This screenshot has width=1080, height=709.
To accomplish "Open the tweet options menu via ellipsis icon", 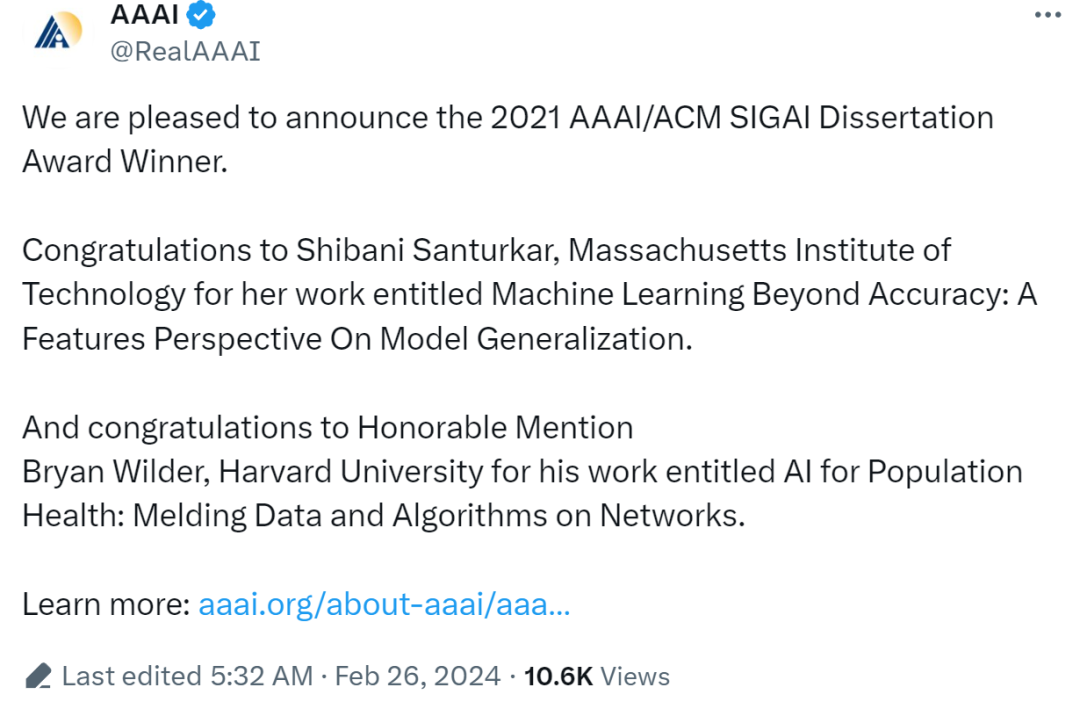I will 1046,13.
